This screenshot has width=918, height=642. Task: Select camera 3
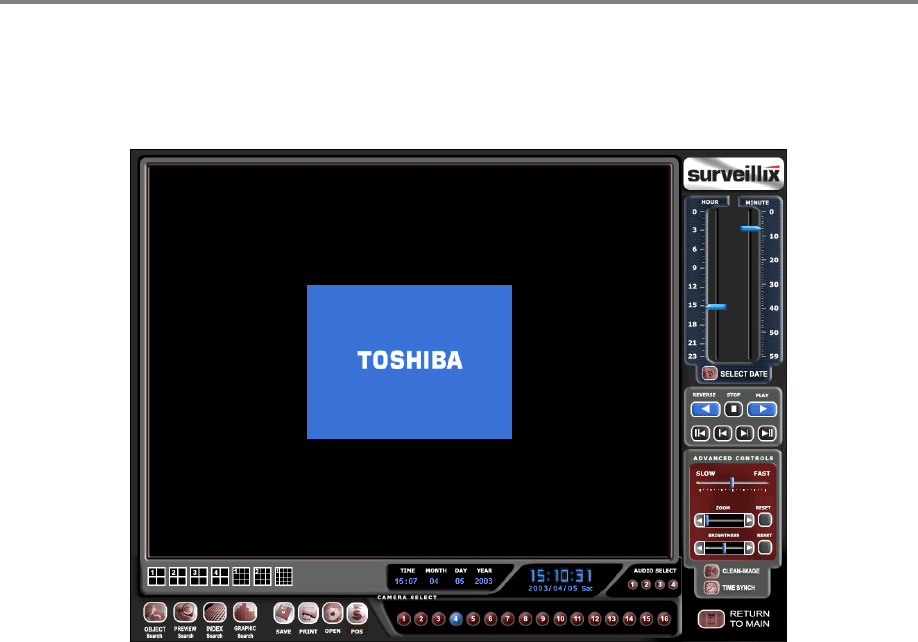coord(438,619)
